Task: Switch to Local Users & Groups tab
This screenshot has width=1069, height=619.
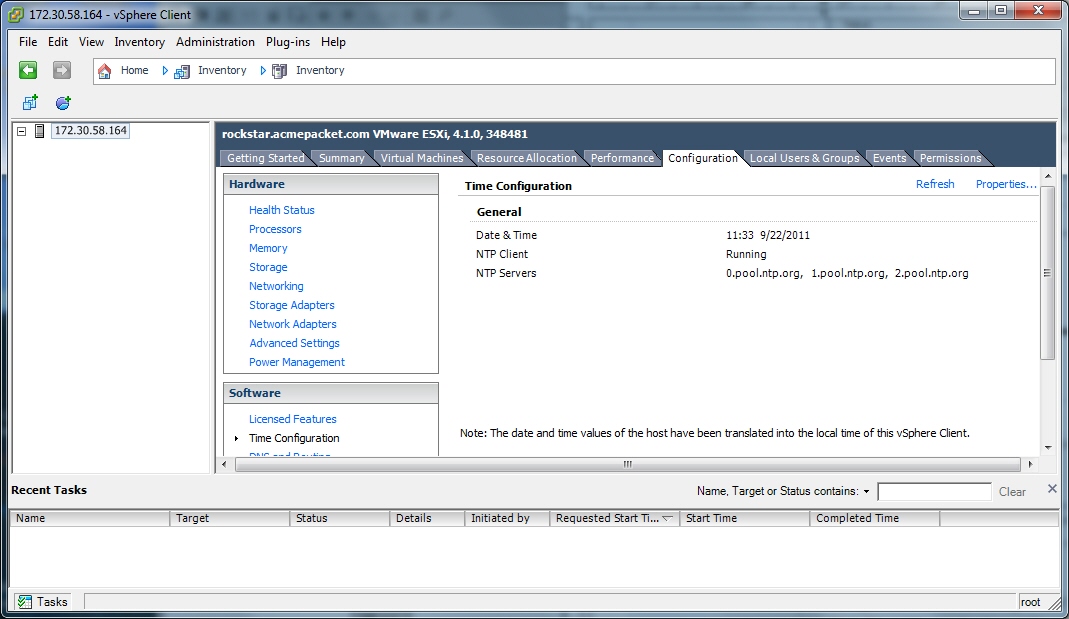Action: point(804,158)
